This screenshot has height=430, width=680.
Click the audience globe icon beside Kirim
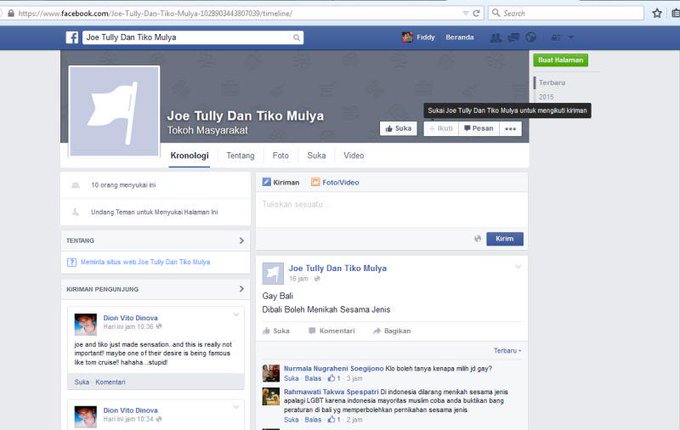pyautogui.click(x=477, y=238)
